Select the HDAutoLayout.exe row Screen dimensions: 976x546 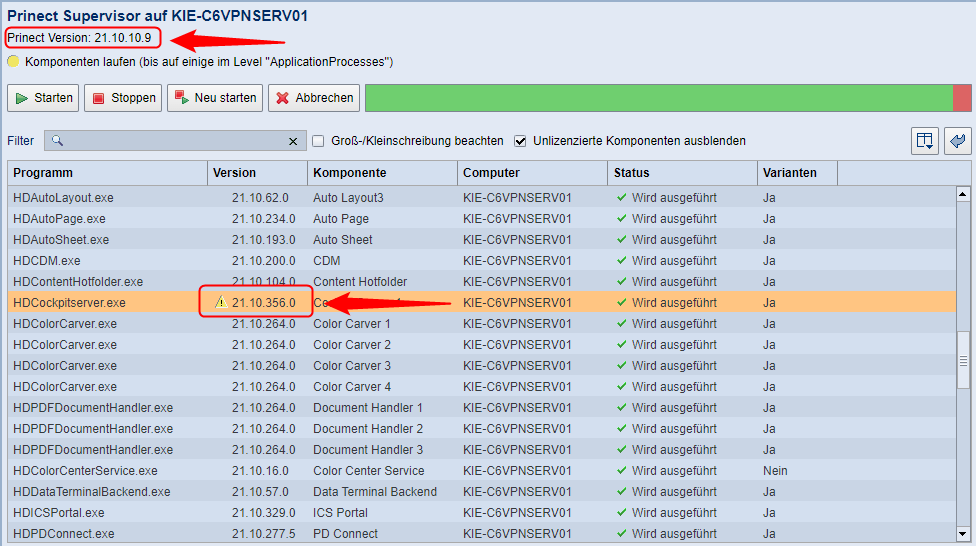[482, 198]
